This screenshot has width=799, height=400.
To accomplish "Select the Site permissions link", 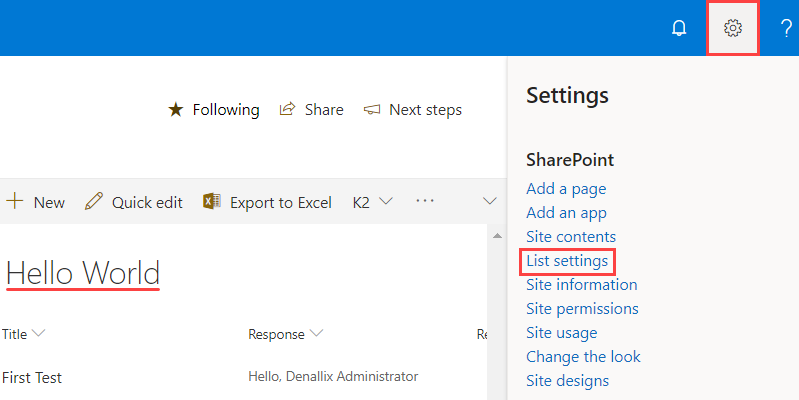I will click(x=582, y=309).
